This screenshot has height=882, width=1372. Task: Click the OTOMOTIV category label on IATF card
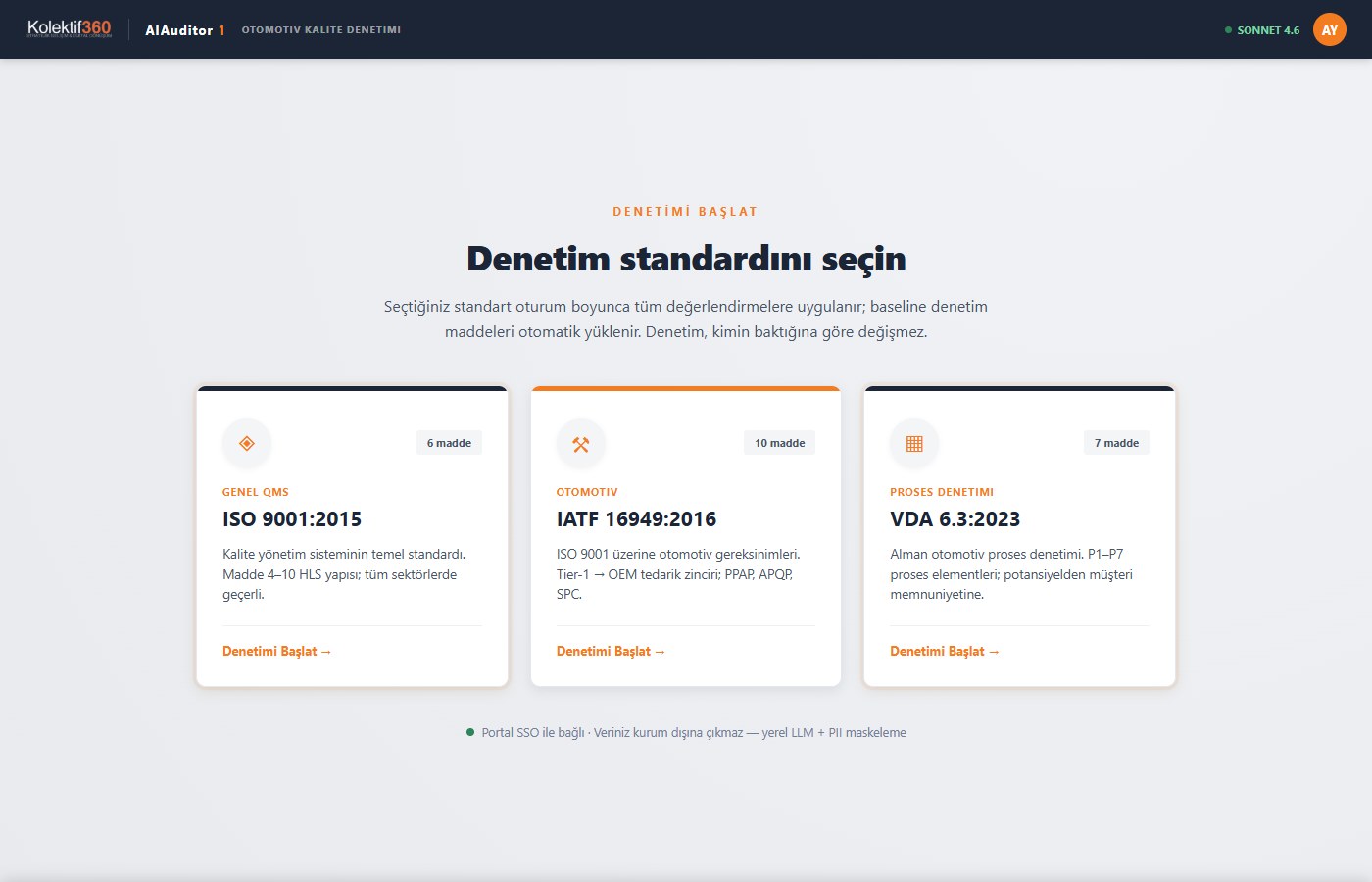click(587, 492)
